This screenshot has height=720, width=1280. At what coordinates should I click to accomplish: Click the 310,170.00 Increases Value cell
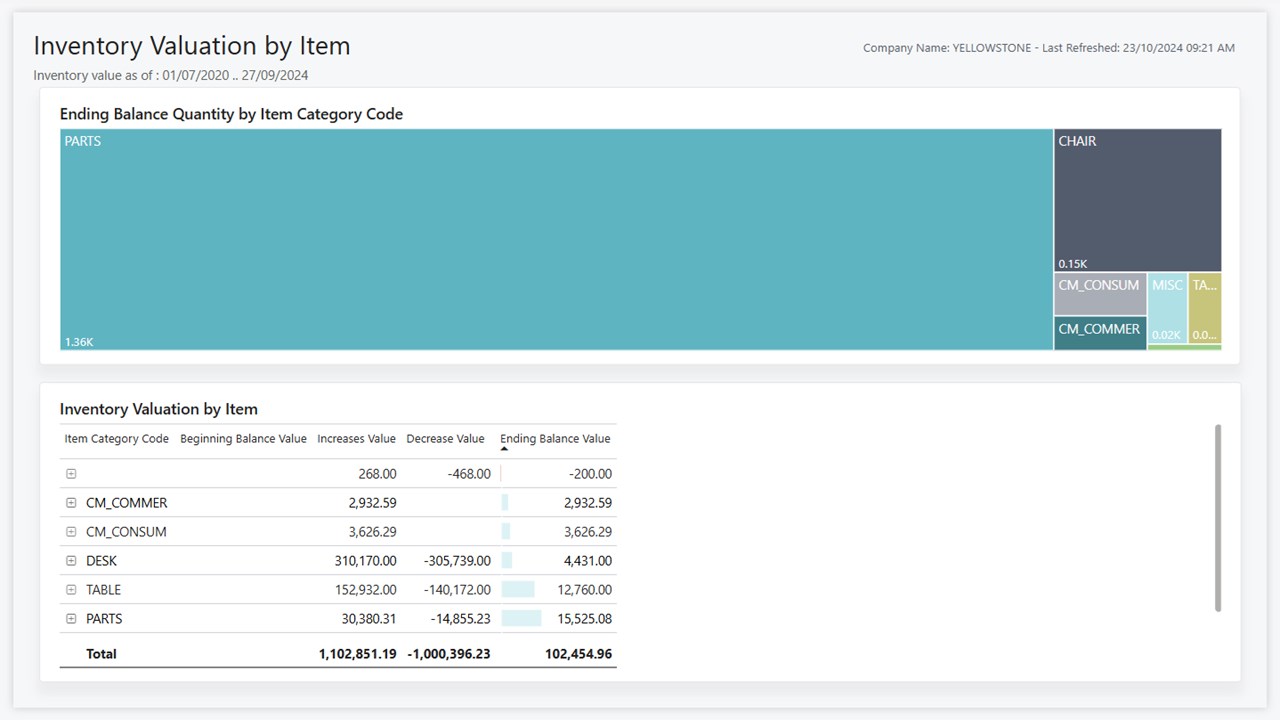pyautogui.click(x=365, y=561)
